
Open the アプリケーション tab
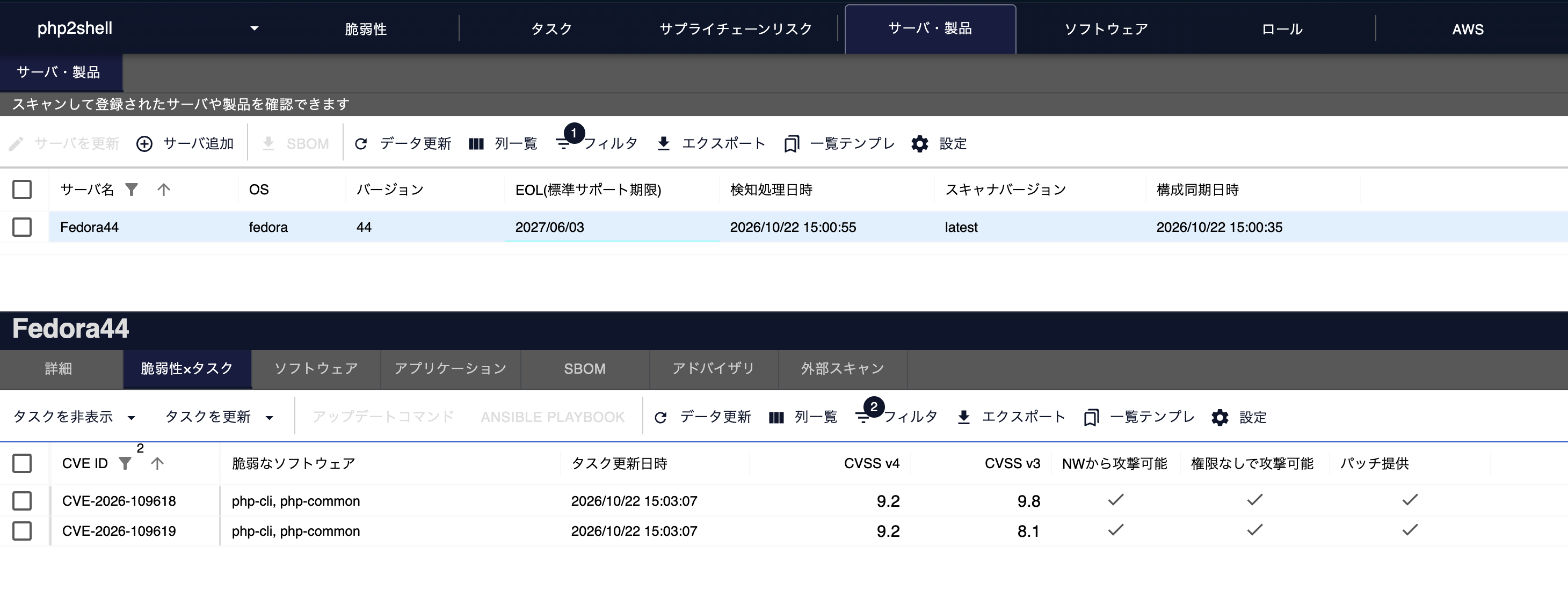(x=451, y=369)
